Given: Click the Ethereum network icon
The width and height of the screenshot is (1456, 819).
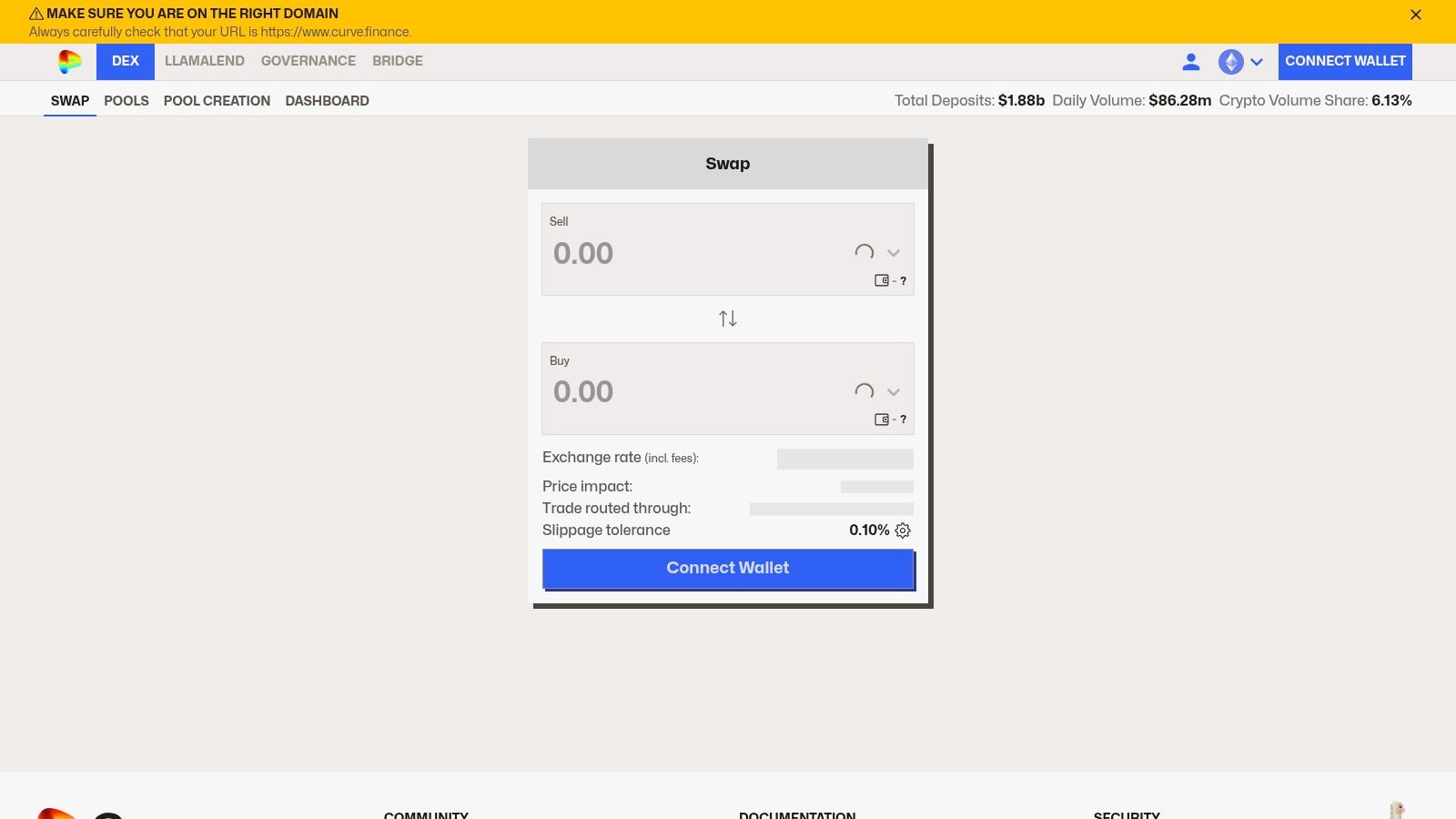Looking at the screenshot, I should (1231, 62).
